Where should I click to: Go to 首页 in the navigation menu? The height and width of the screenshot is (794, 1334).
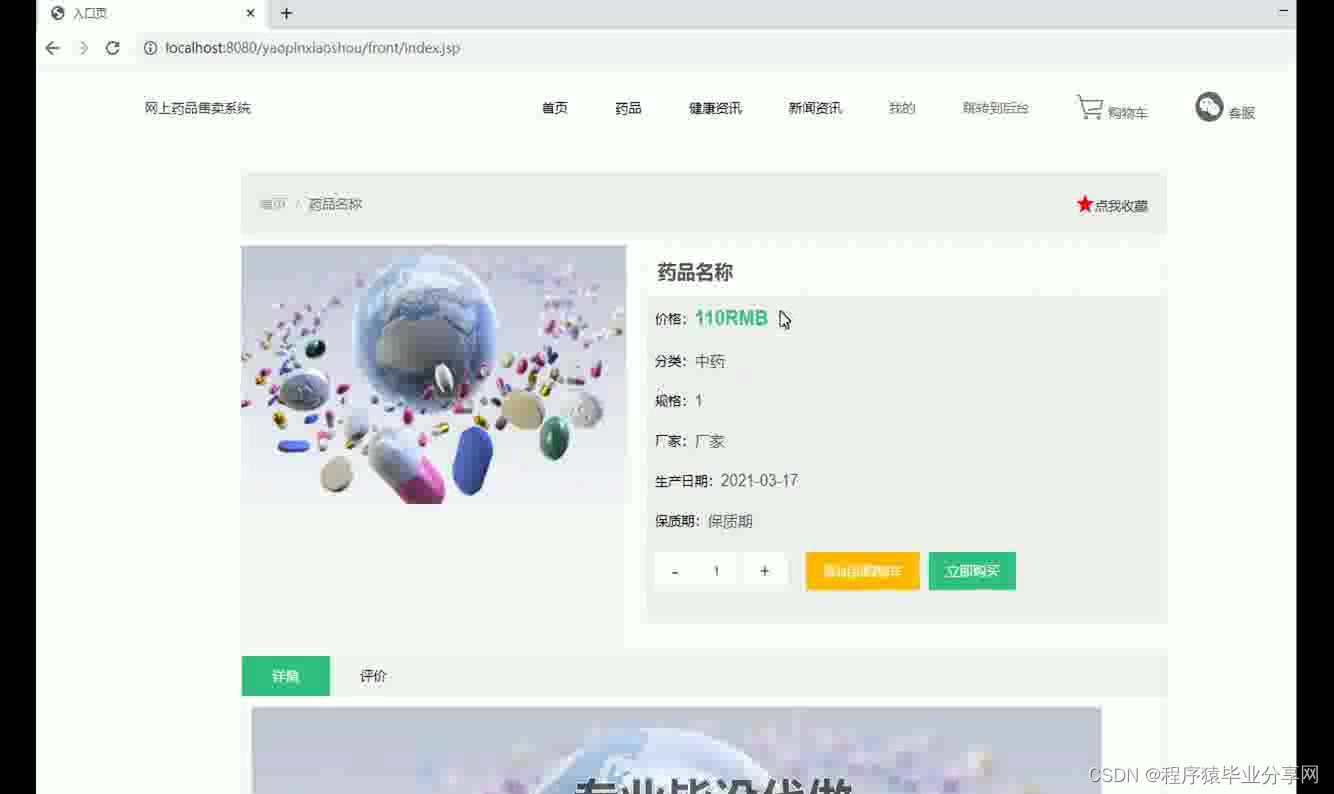click(555, 108)
